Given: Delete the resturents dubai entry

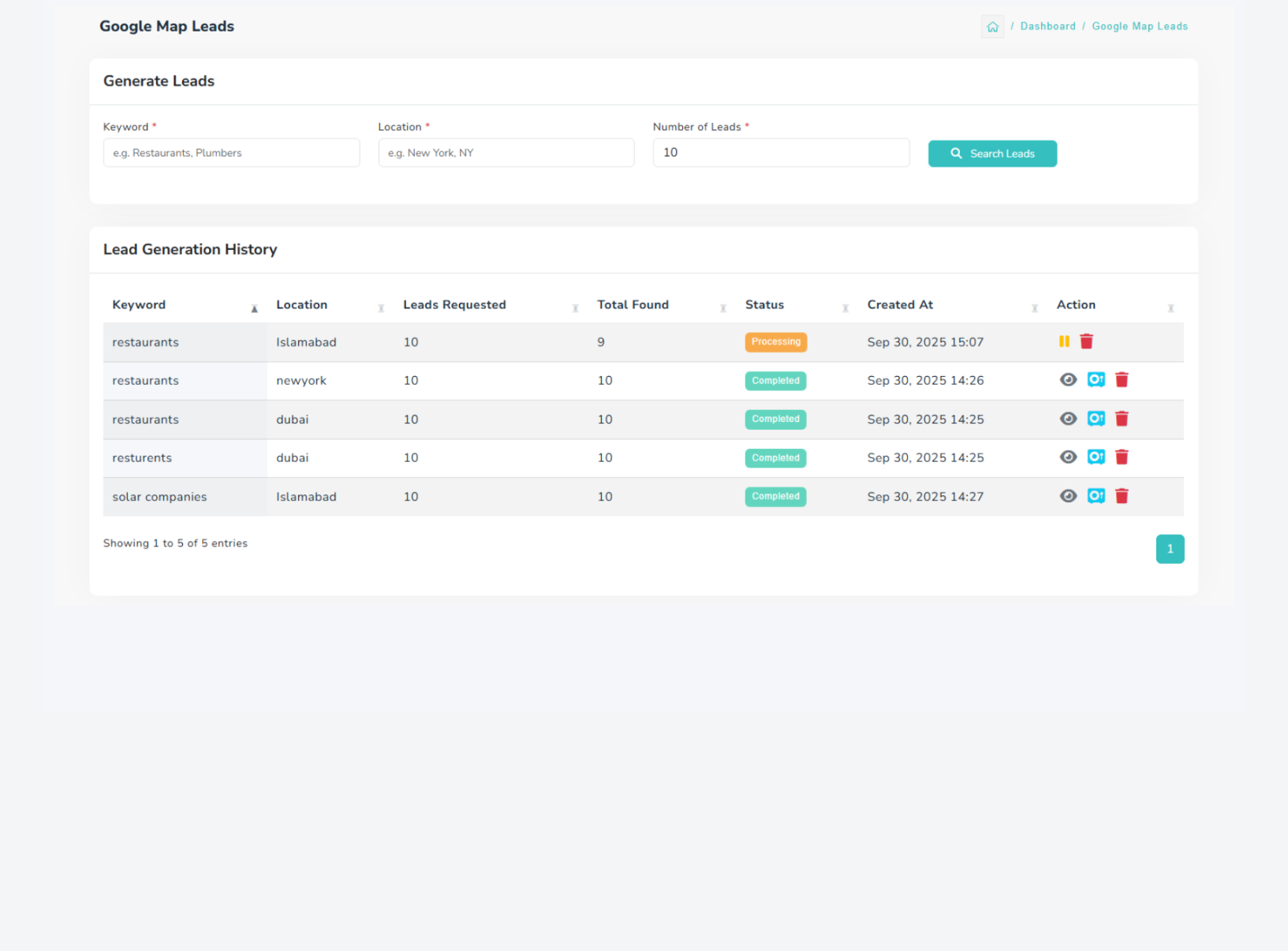Looking at the screenshot, I should coord(1122,457).
